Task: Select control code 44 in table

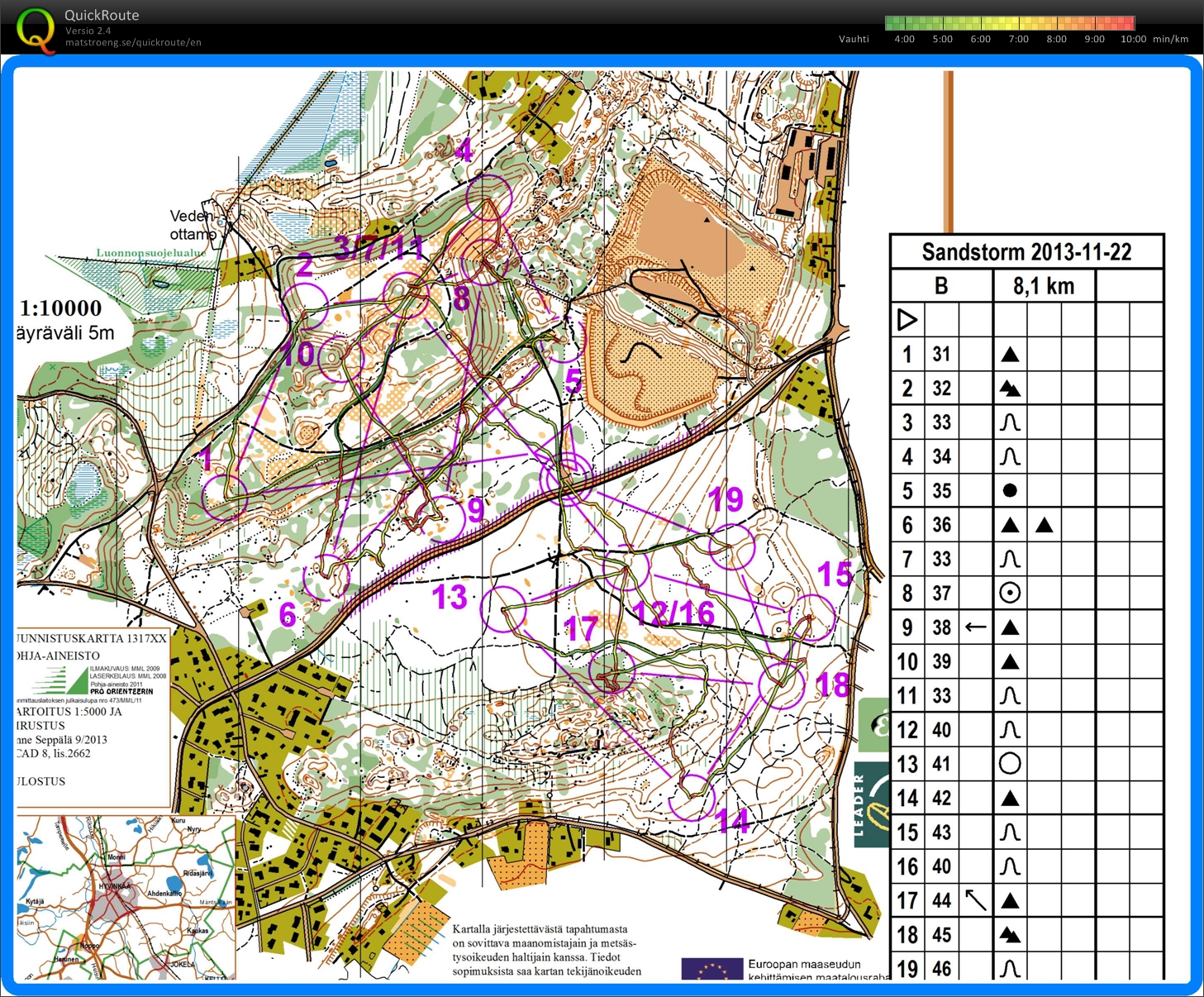Action: pos(941,900)
